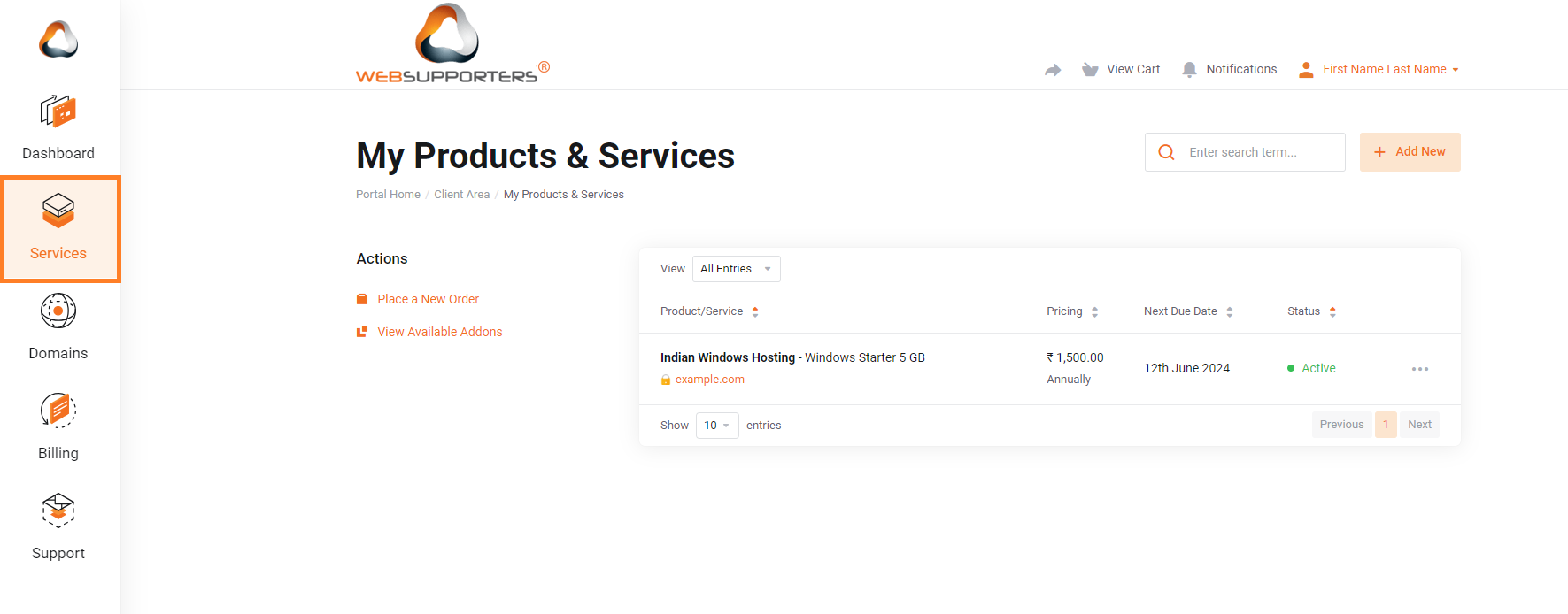Open the All Entries view dropdown
This screenshot has width=1568, height=614.
[x=736, y=269]
